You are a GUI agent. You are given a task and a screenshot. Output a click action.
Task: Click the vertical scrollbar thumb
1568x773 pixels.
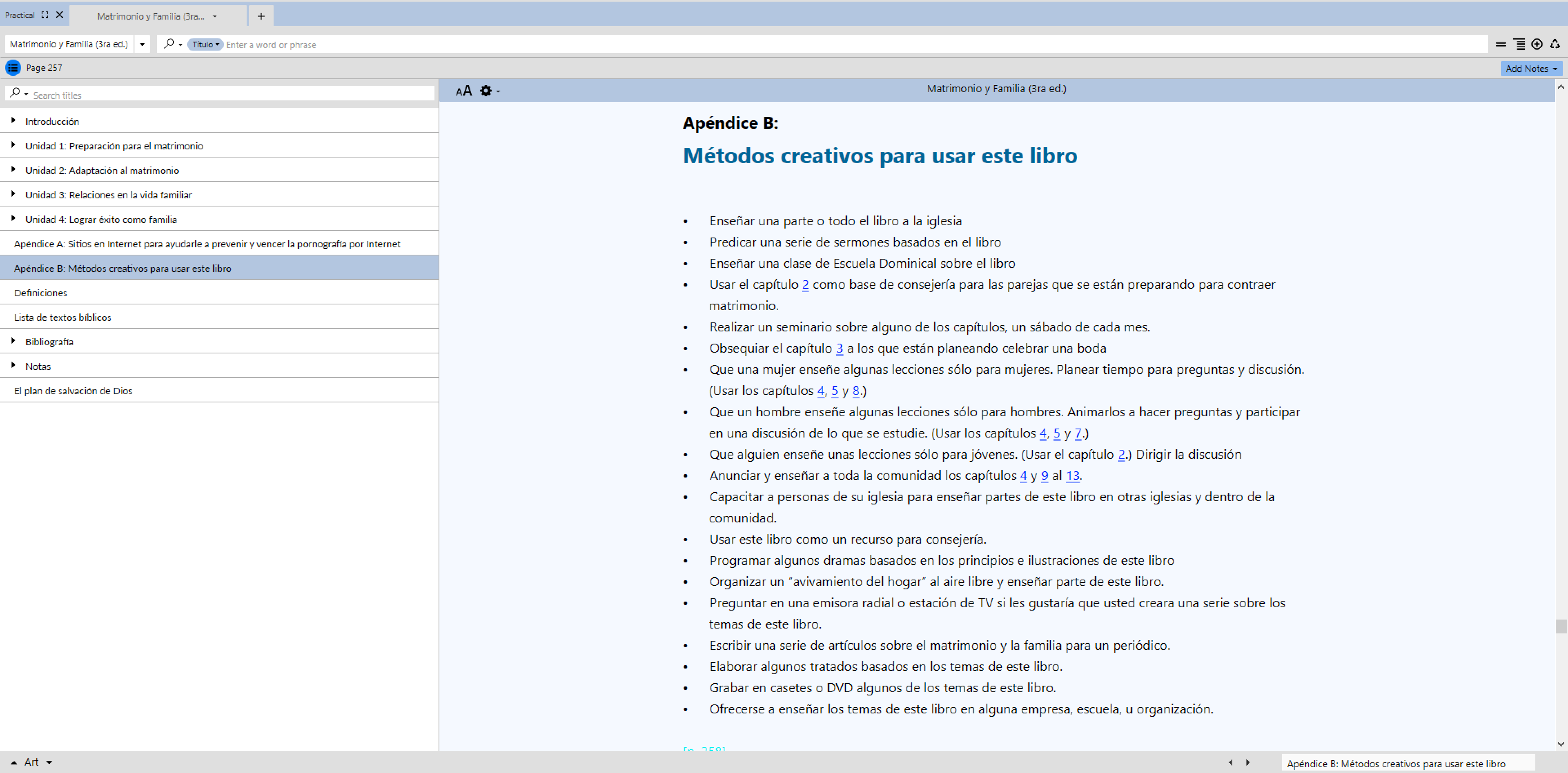[x=1561, y=626]
